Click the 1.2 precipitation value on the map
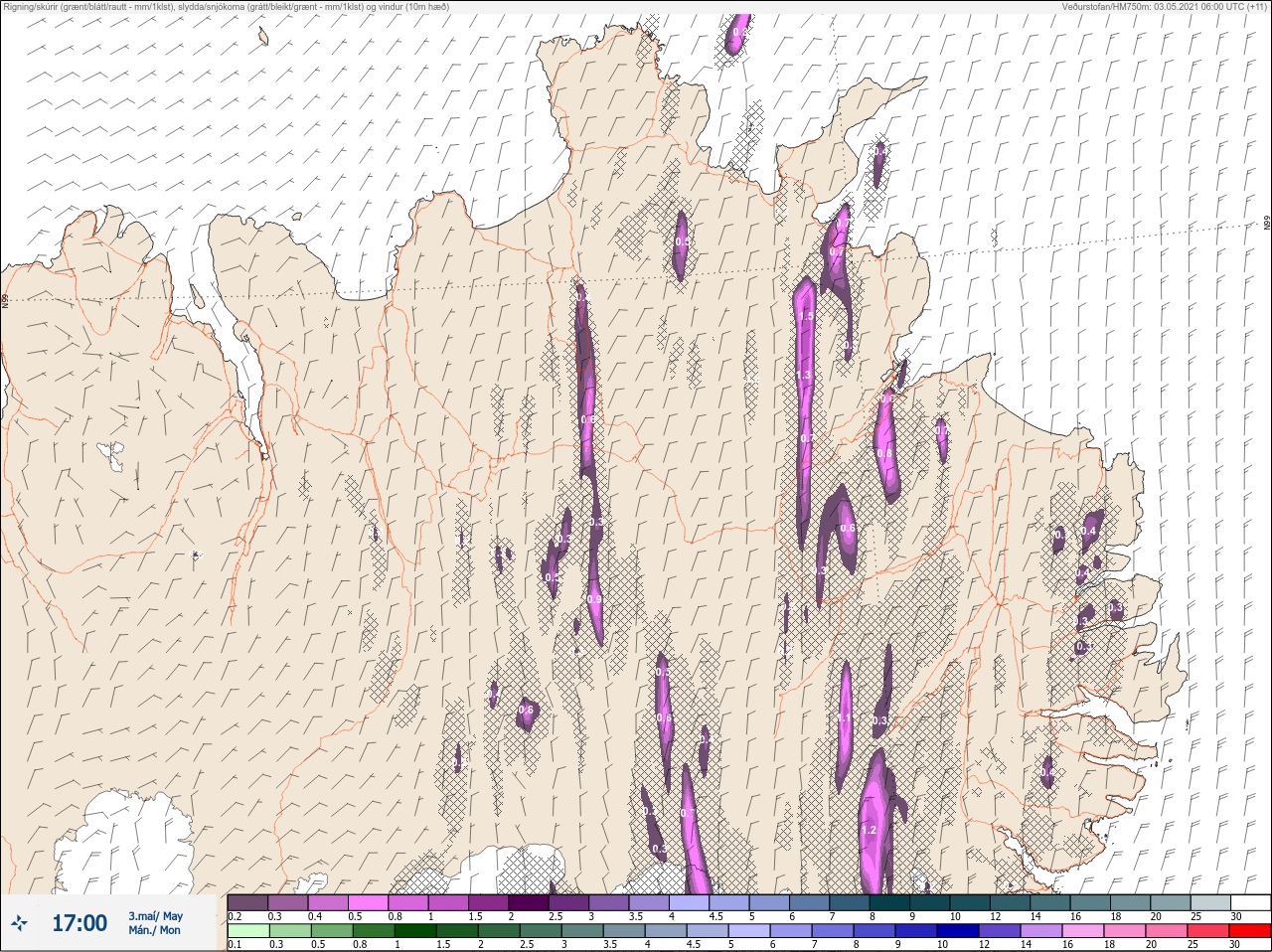 point(869,830)
